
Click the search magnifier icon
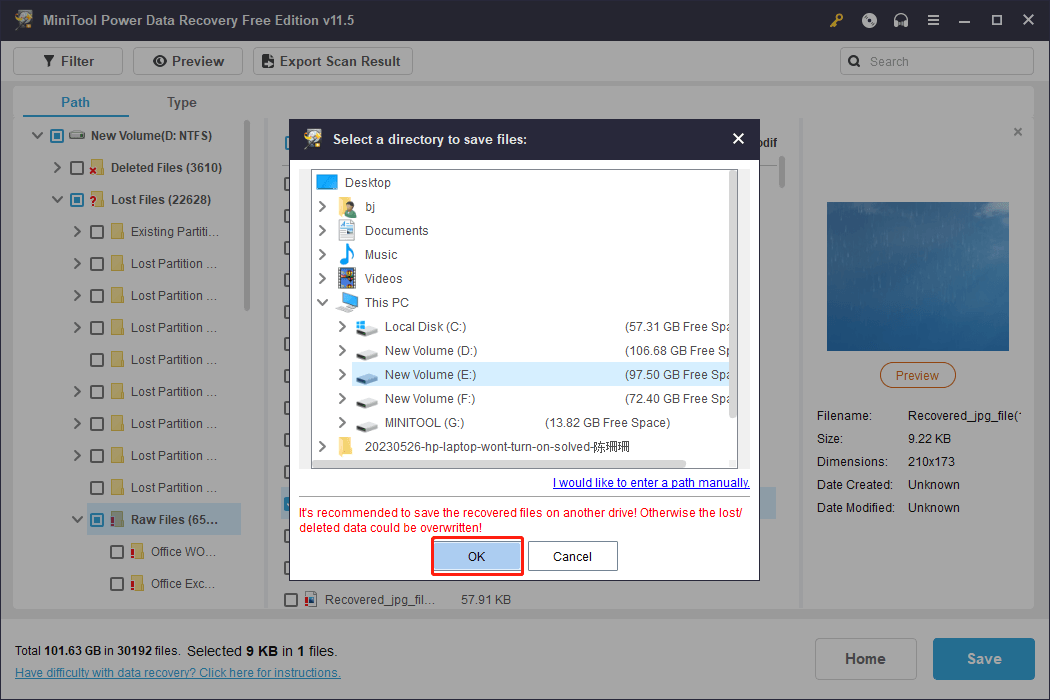[854, 61]
